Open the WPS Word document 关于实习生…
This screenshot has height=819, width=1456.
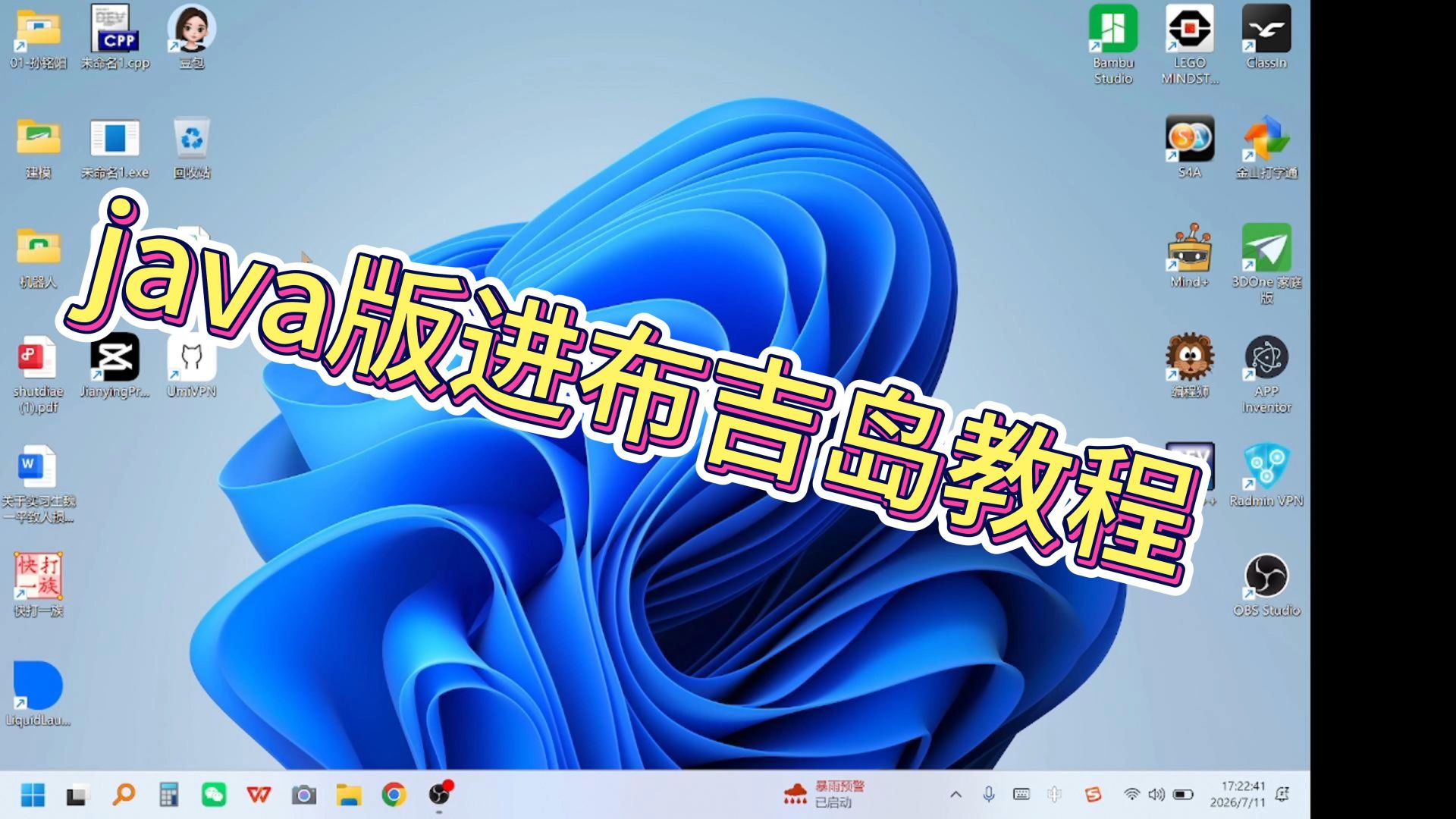pos(38,484)
